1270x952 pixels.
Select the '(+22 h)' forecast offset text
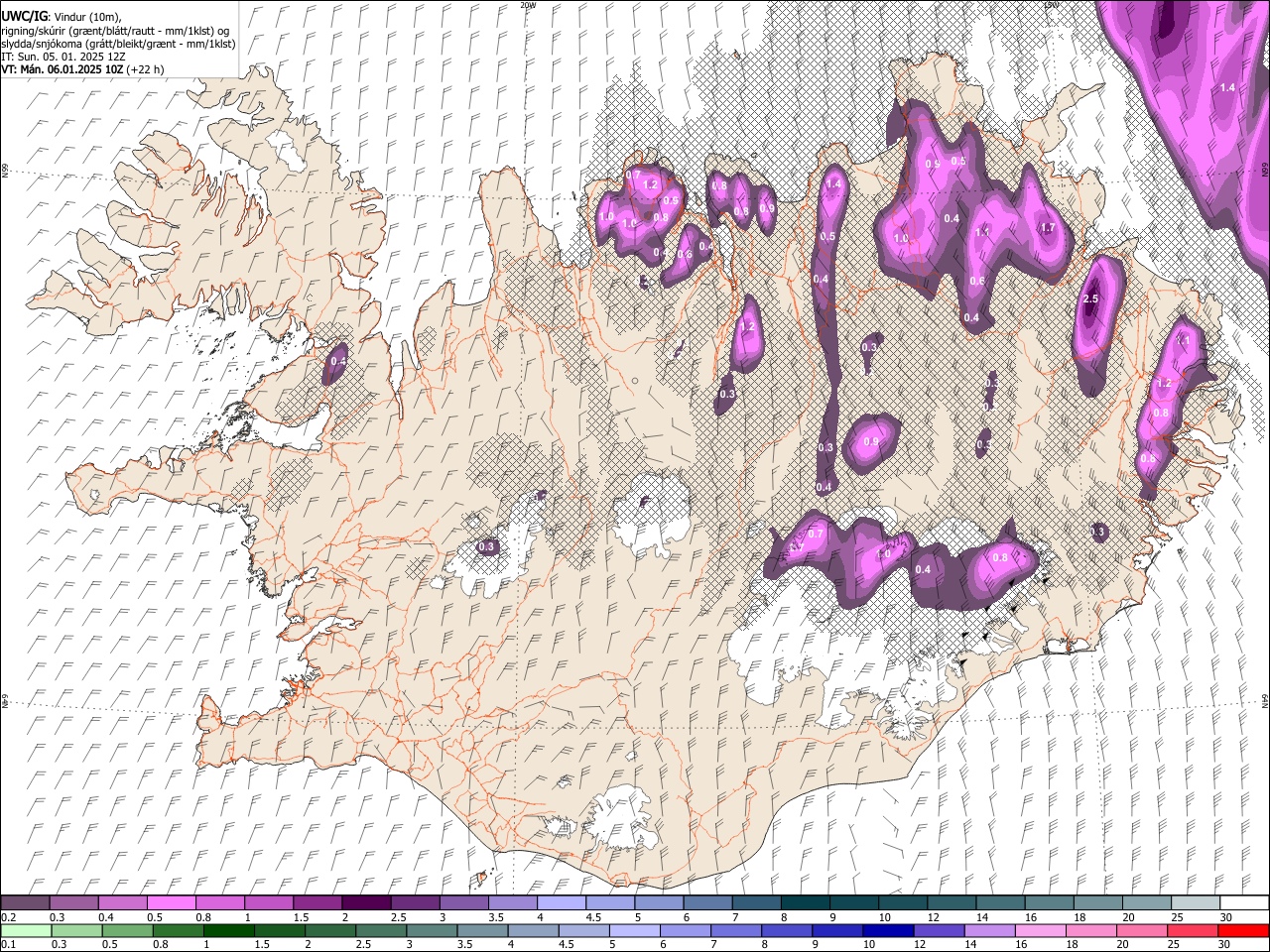point(146,69)
